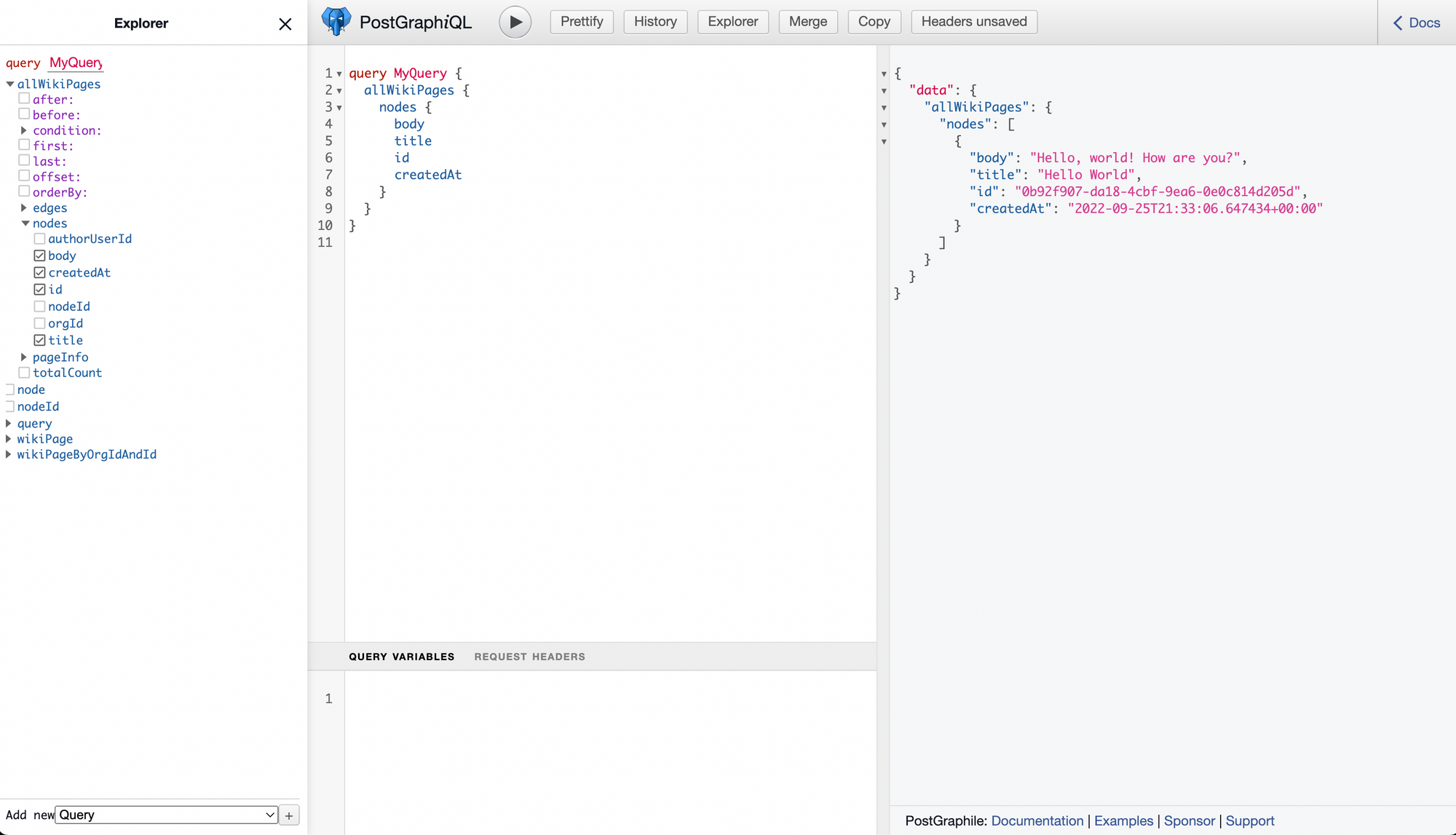Expand the wikiPage field
This screenshot has height=835, width=1456.
(x=9, y=439)
